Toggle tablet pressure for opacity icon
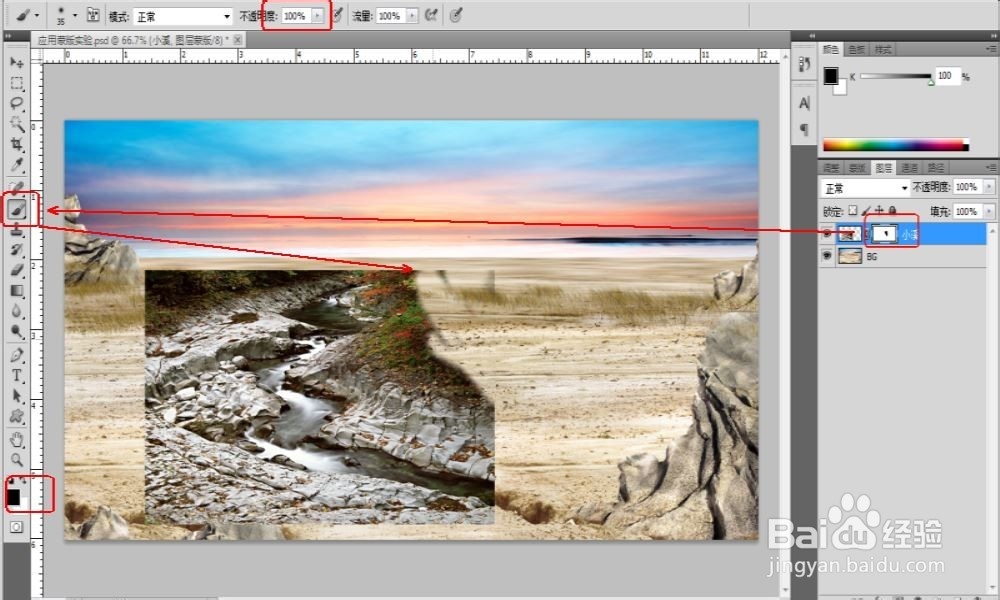1000x600 pixels. tap(338, 15)
